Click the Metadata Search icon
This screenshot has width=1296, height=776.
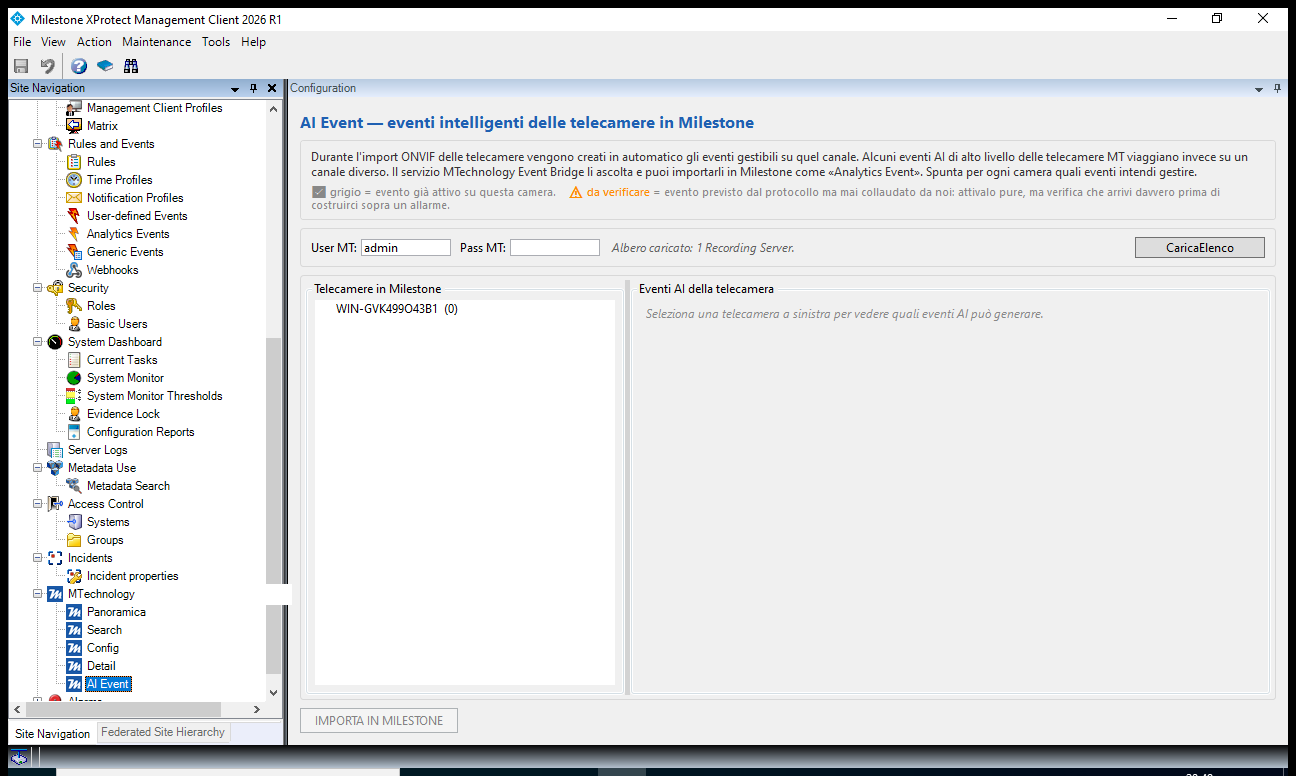(74, 486)
